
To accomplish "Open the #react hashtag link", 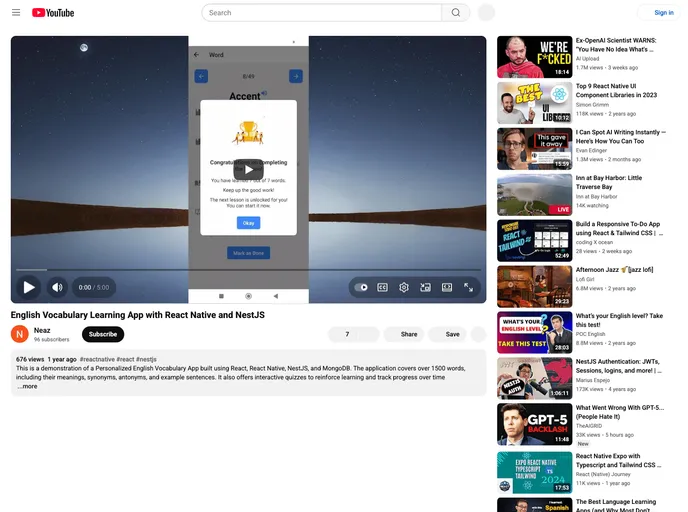I will pyautogui.click(x=125, y=359).
